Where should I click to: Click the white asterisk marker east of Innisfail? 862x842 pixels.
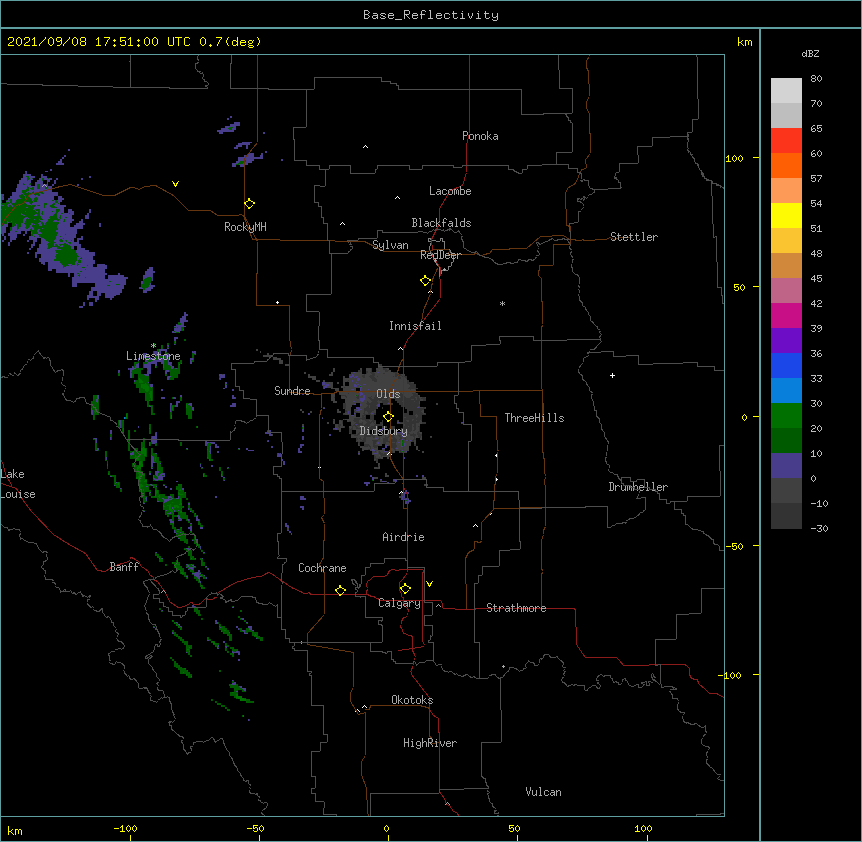coord(502,303)
